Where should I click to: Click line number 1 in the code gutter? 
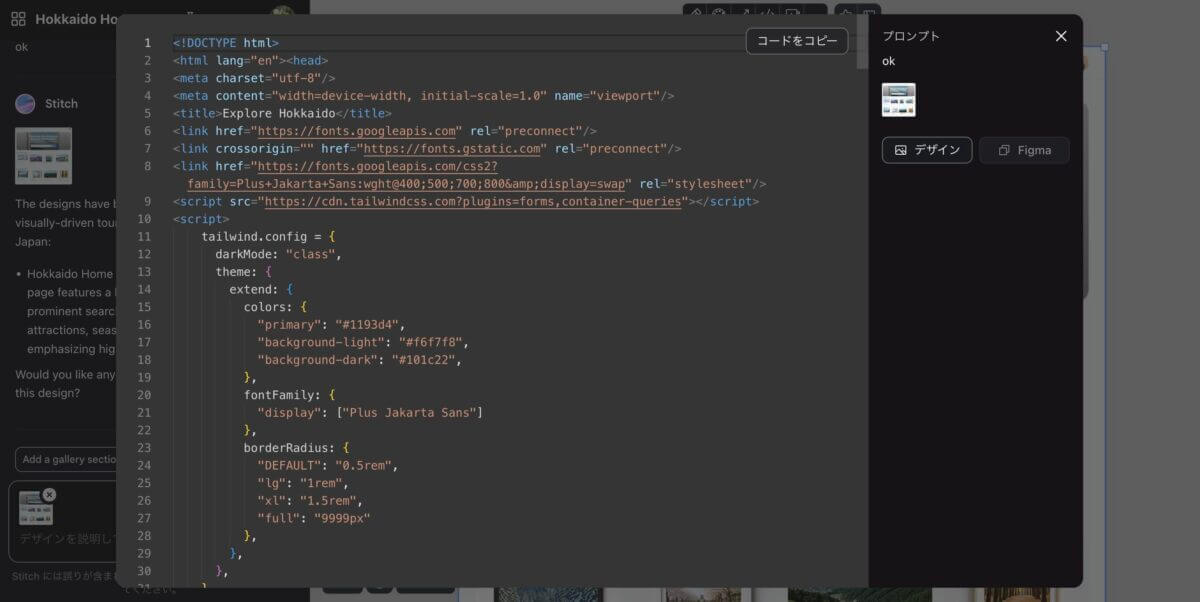point(147,43)
